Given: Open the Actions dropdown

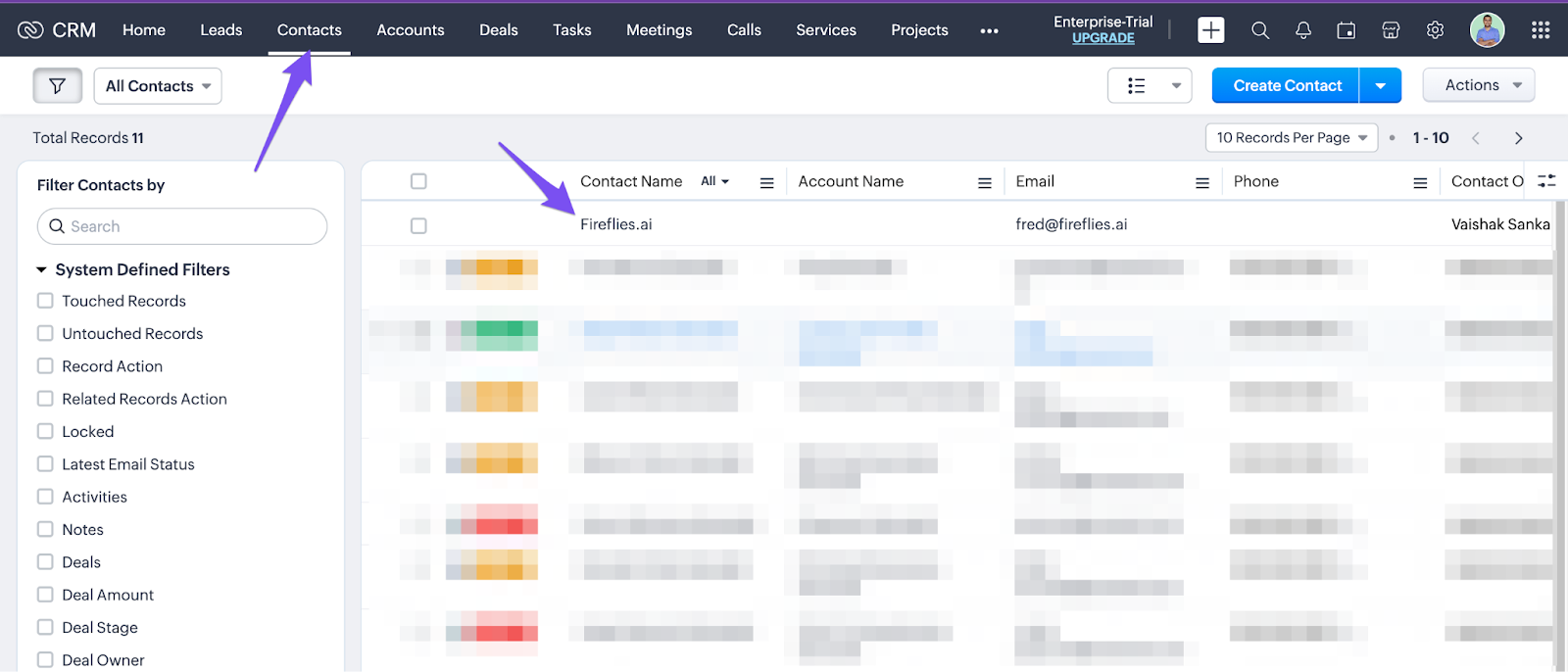Looking at the screenshot, I should point(1478,85).
